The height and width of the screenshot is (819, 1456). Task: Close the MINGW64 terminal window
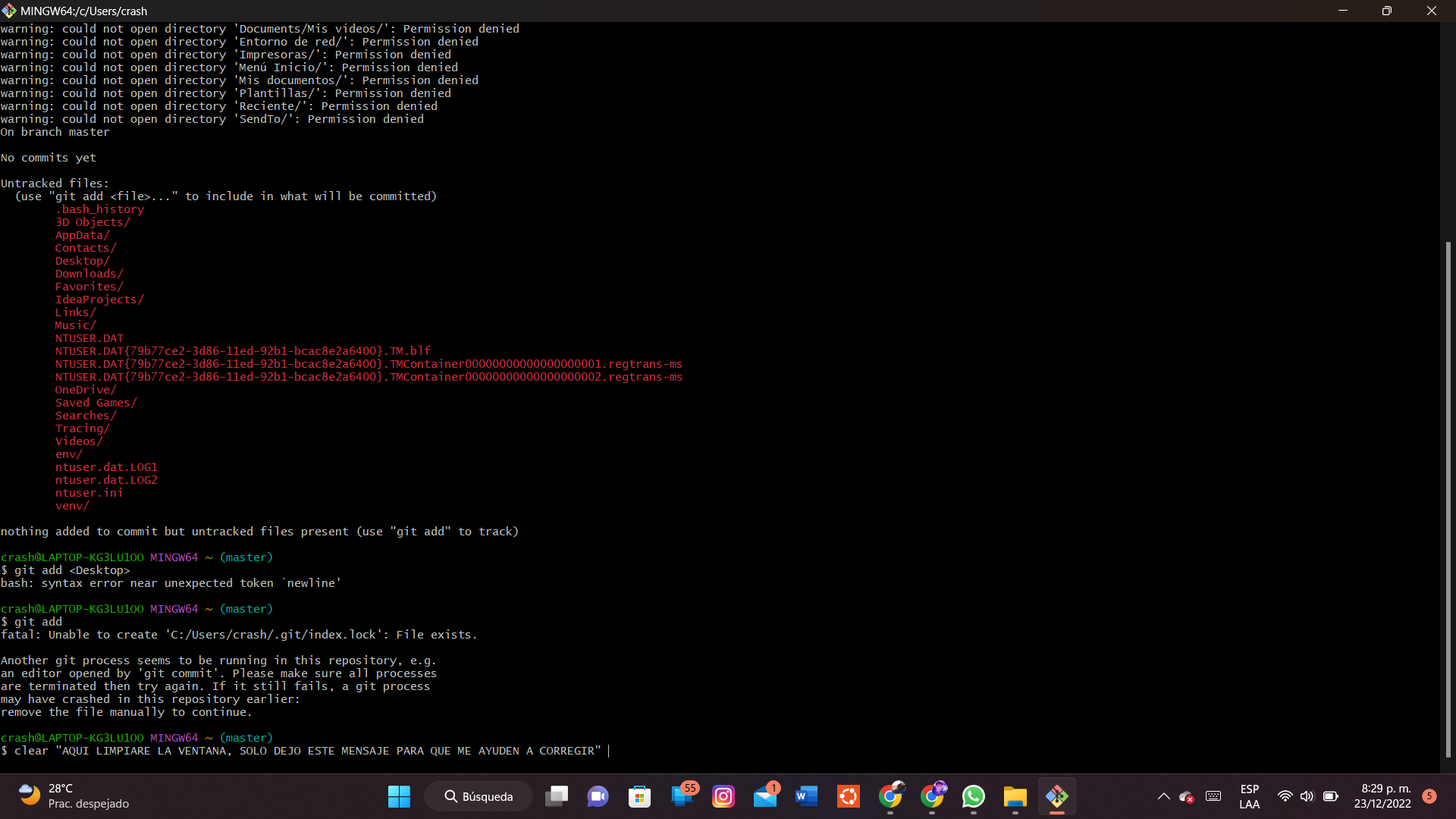coord(1432,11)
